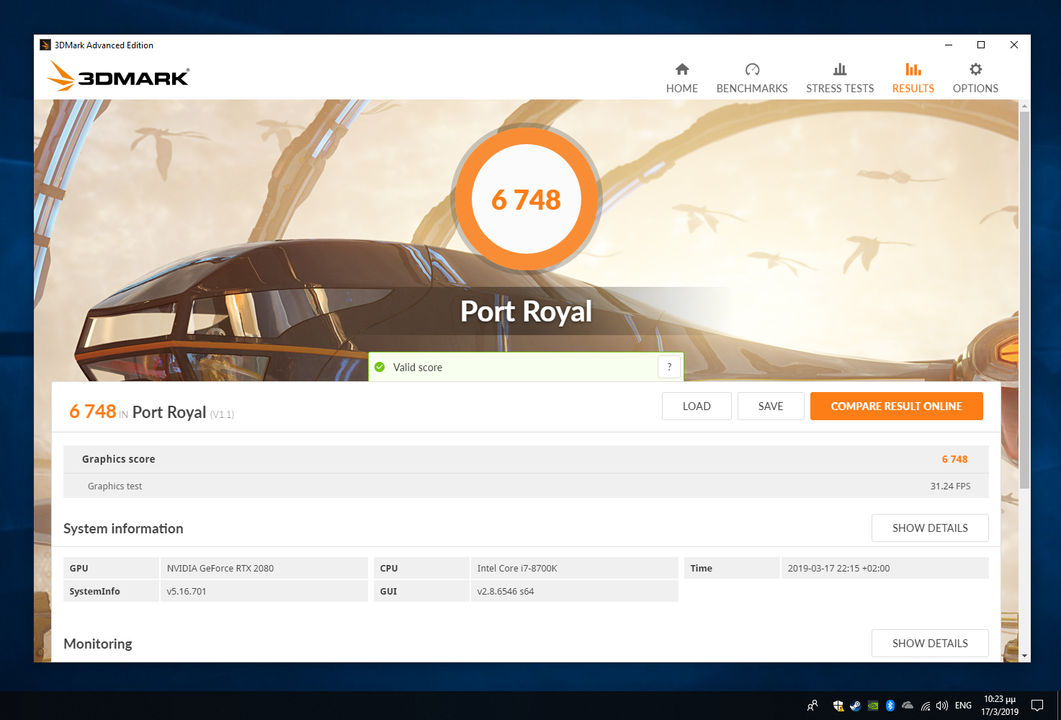
Task: Load a saved result file
Action: pyautogui.click(x=696, y=406)
